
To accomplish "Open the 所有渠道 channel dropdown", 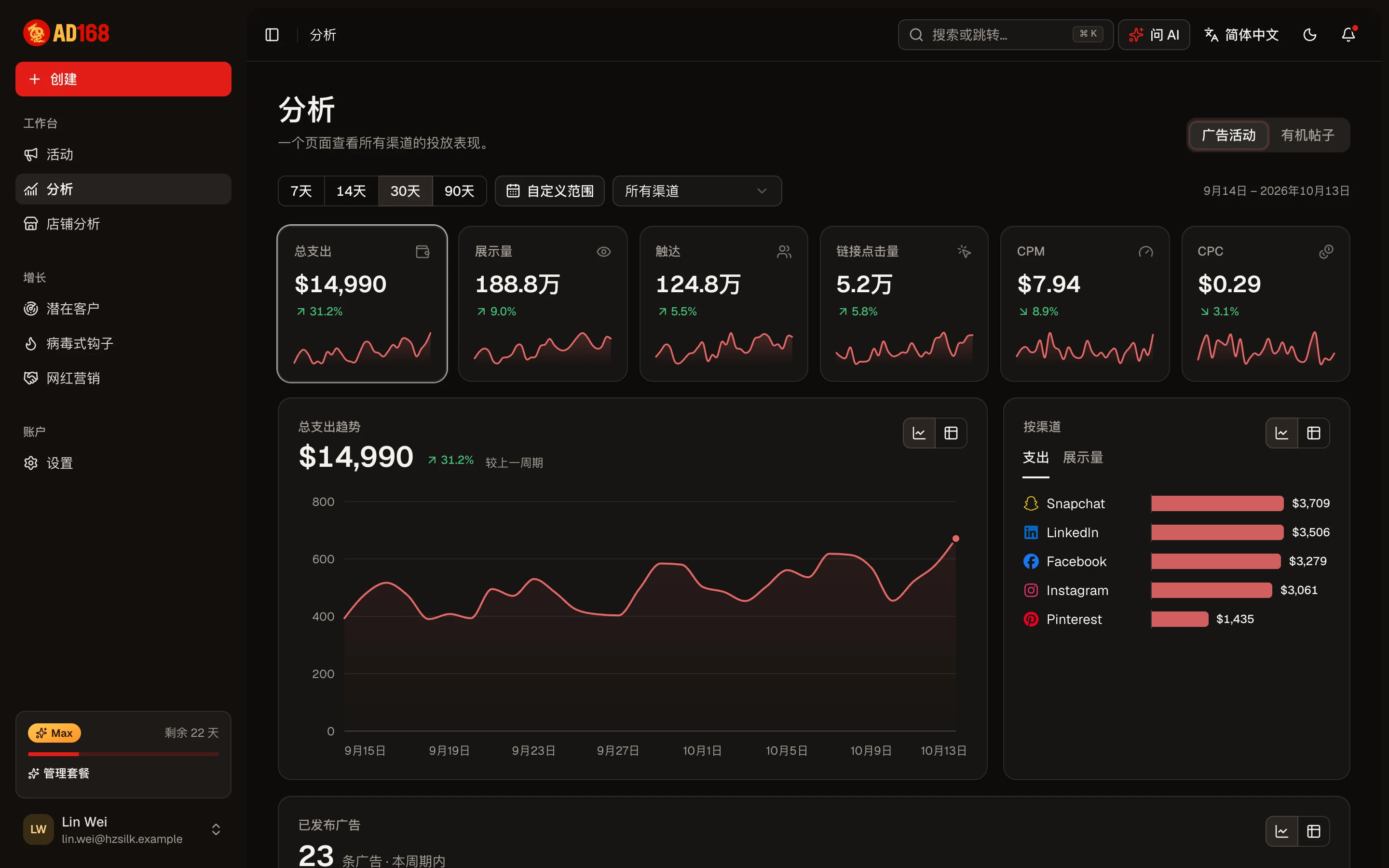I will (697, 191).
